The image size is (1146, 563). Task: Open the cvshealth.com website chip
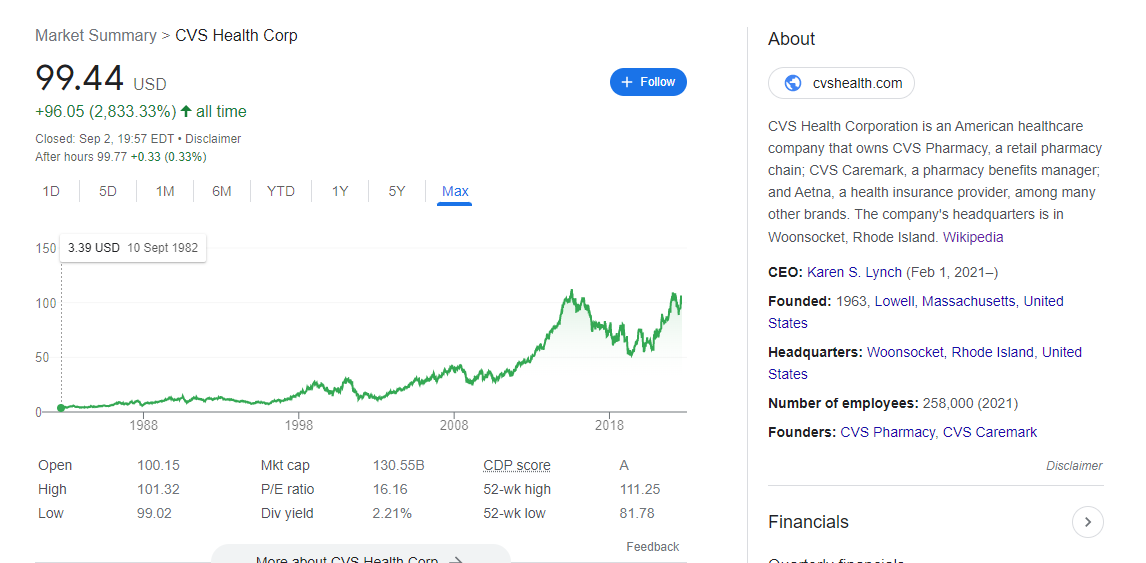[841, 83]
